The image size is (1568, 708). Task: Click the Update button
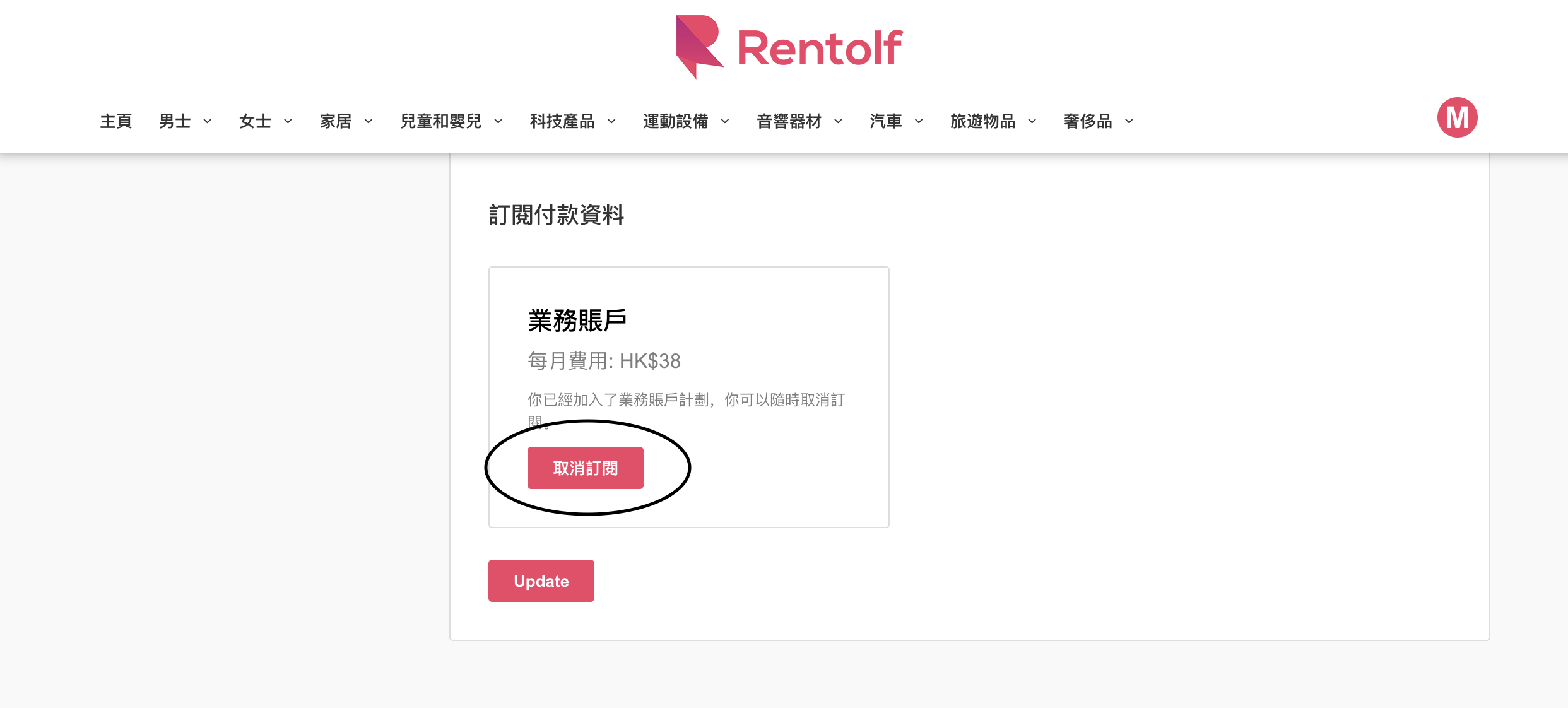(x=541, y=581)
